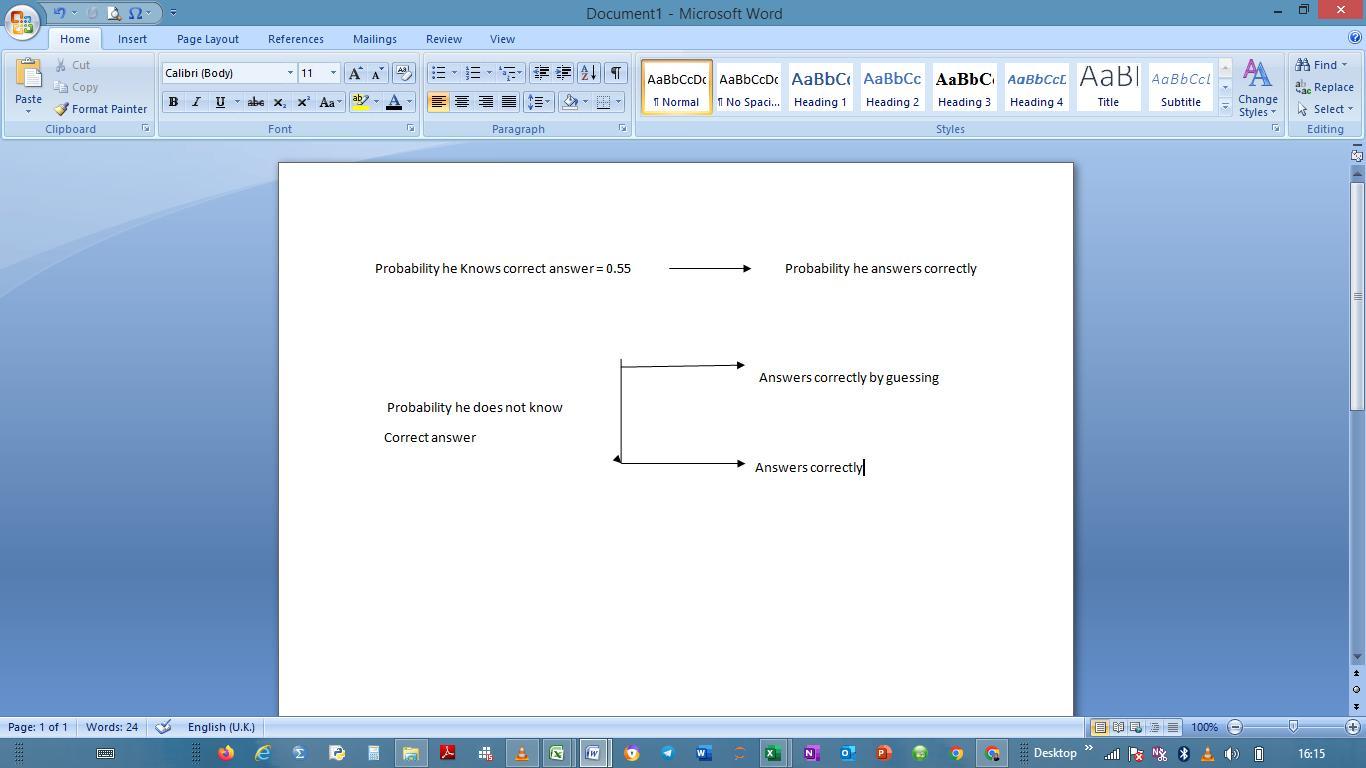Select Align Text Left

click(438, 102)
